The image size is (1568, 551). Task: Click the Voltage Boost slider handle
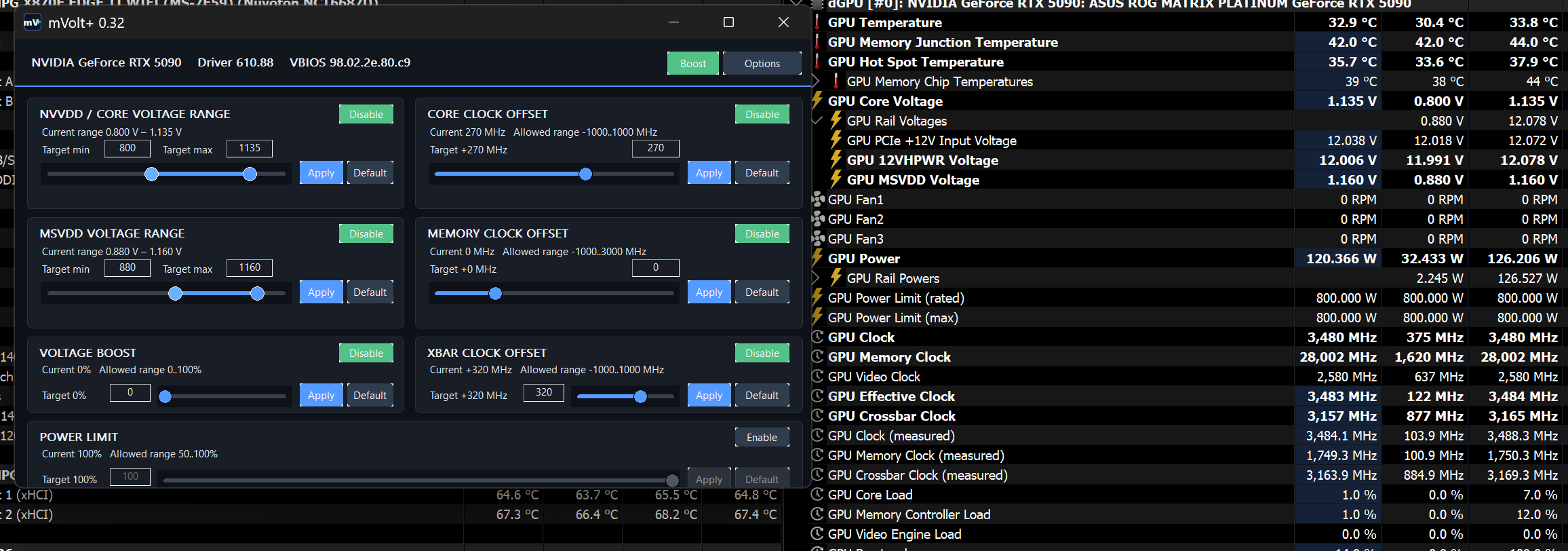coord(165,397)
